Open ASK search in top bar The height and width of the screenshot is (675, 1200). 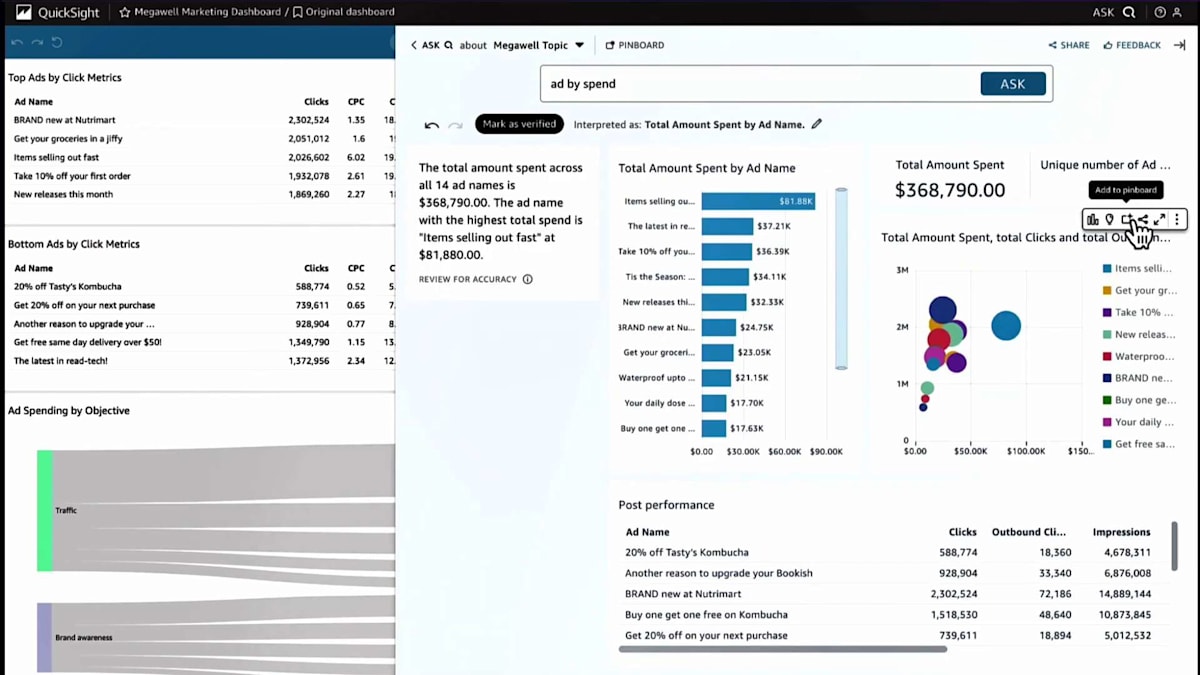point(1113,13)
